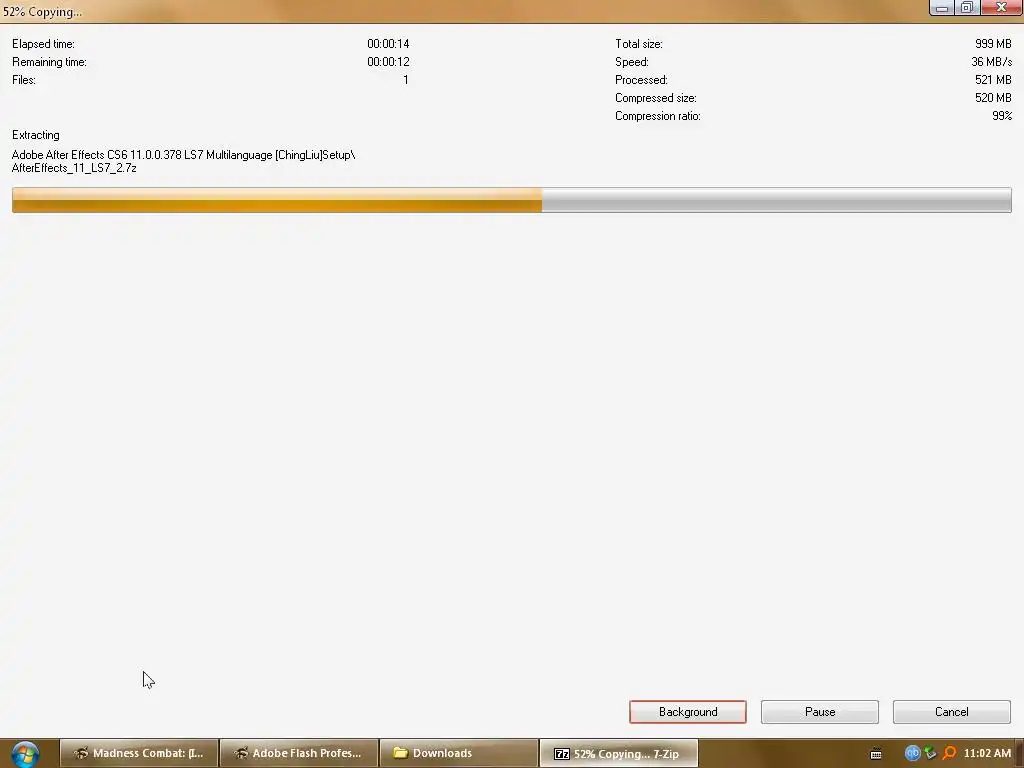Screen dimensions: 1024x768
Task: Open the on-screen keyboard tray icon
Action: pos(876,754)
